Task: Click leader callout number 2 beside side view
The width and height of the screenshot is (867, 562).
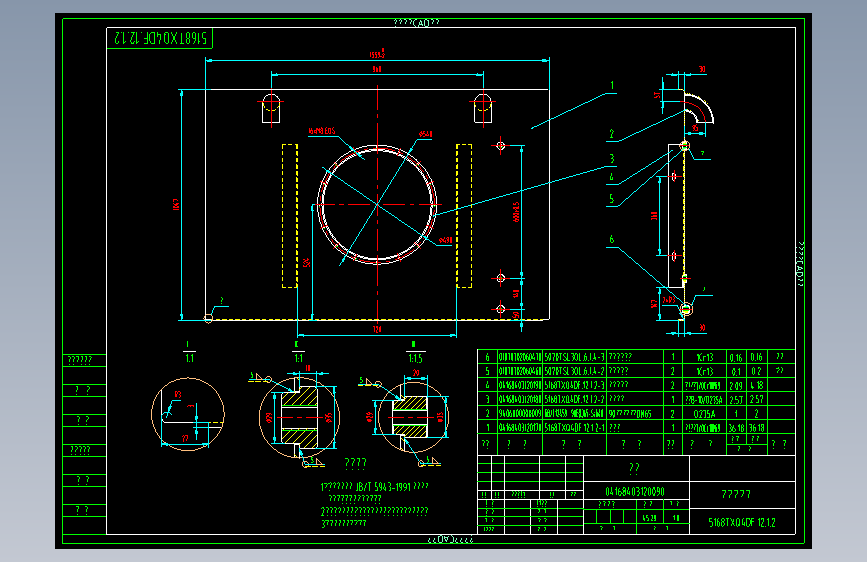Action: point(612,134)
